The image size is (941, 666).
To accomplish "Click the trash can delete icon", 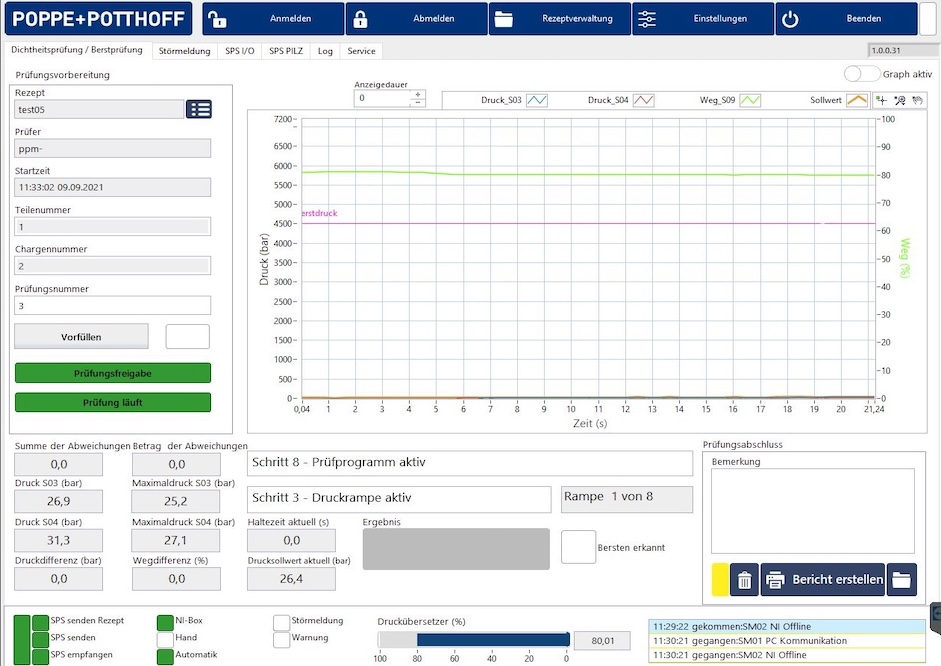I will click(744, 580).
